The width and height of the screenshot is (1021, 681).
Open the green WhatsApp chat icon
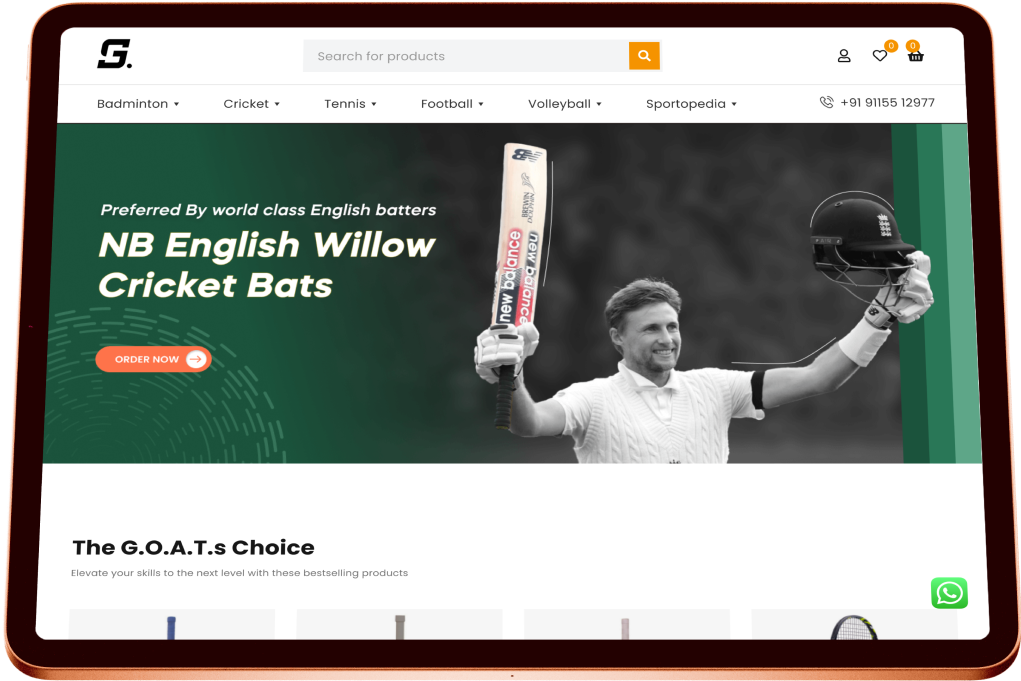949,593
